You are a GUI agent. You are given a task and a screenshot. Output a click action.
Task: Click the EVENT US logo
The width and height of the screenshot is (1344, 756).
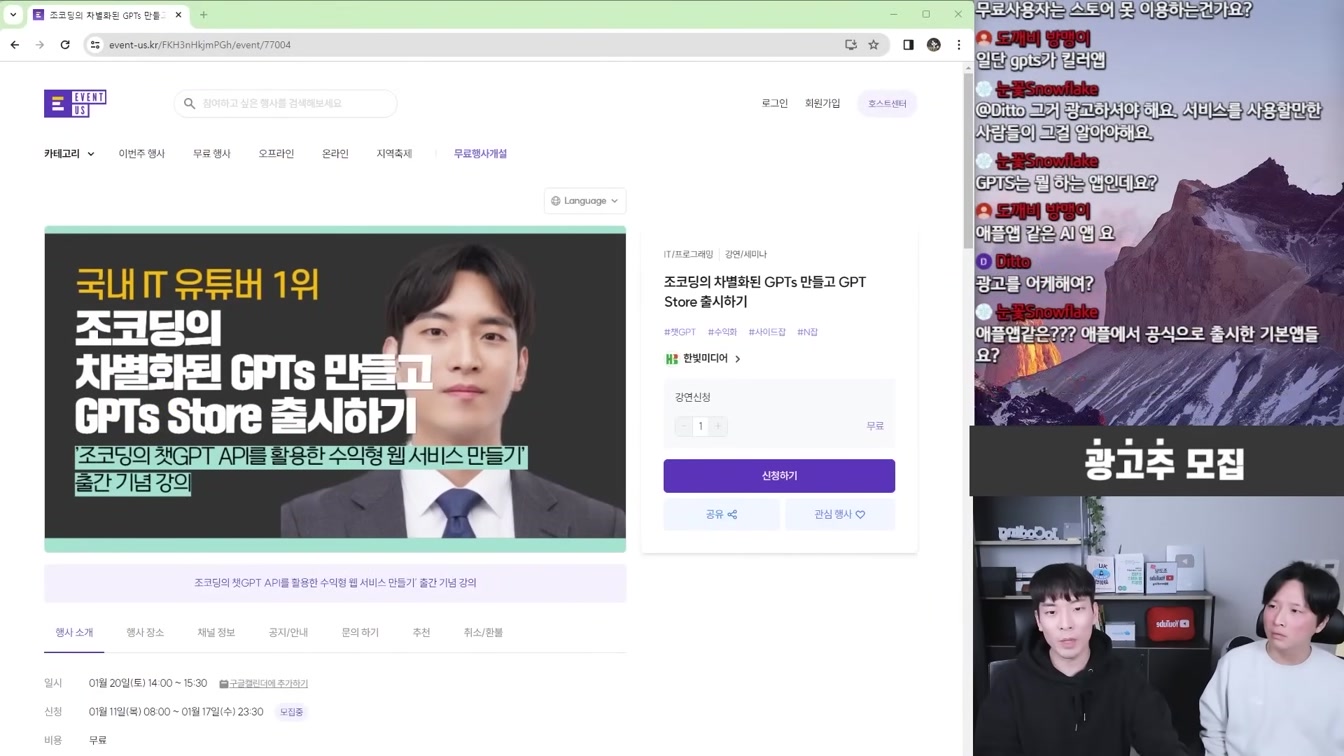[75, 103]
